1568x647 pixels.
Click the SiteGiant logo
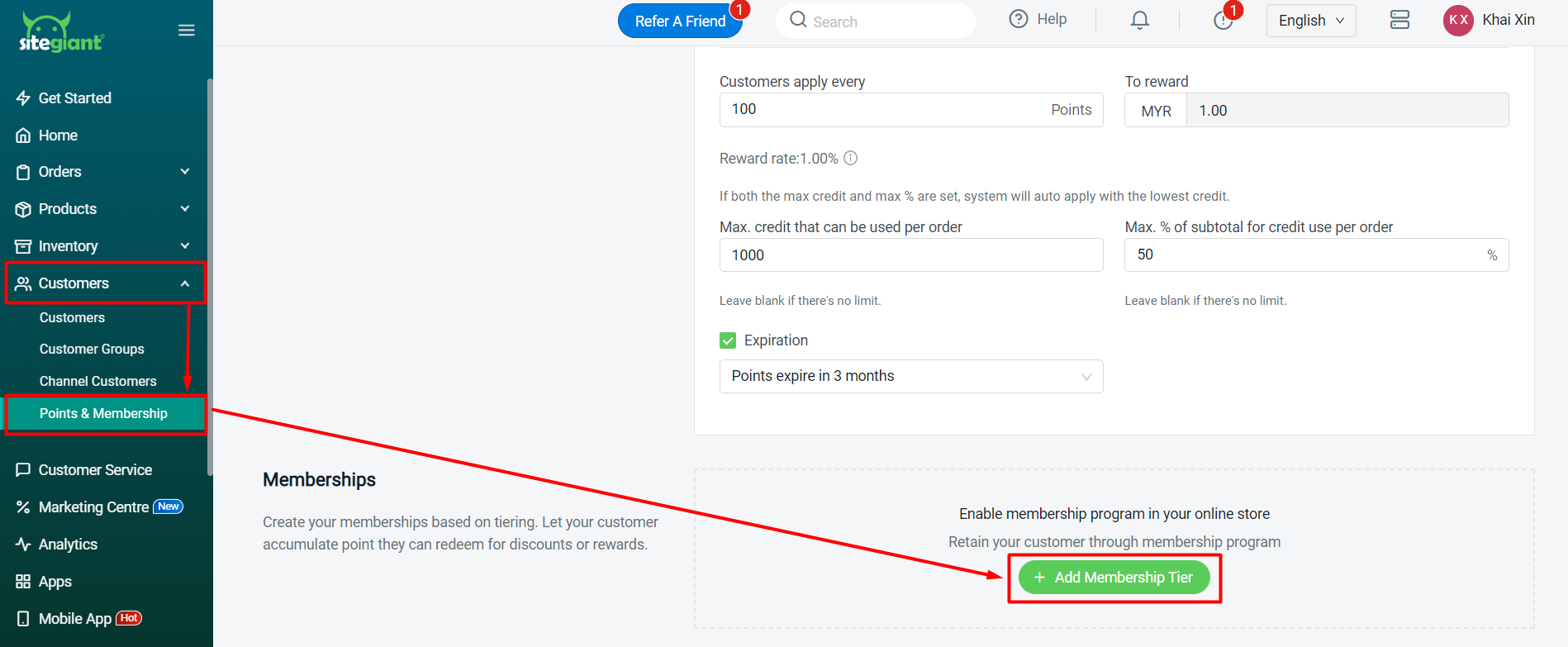click(61, 33)
